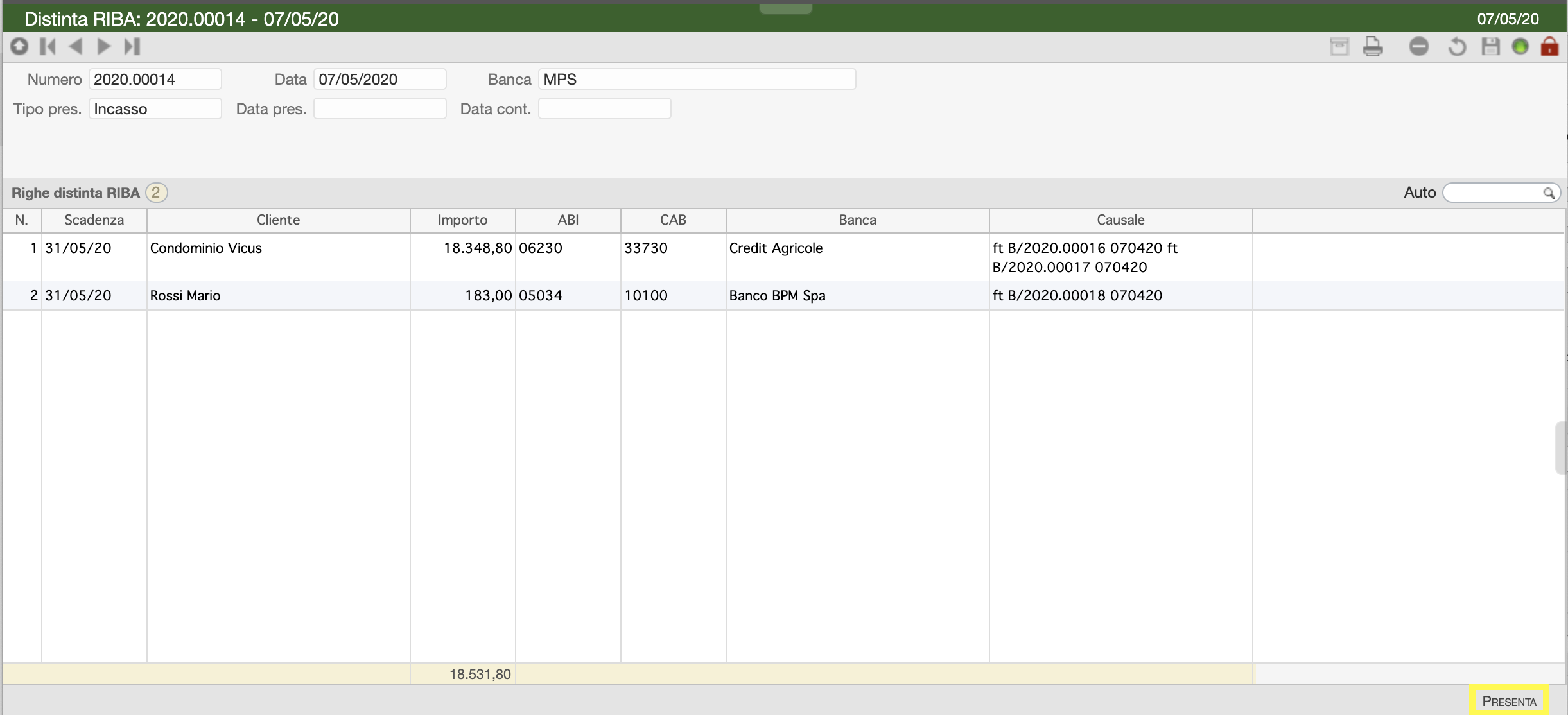Image resolution: width=1568 pixels, height=715 pixels.
Task: Click total amount 18.531,80
Action: [x=480, y=674]
